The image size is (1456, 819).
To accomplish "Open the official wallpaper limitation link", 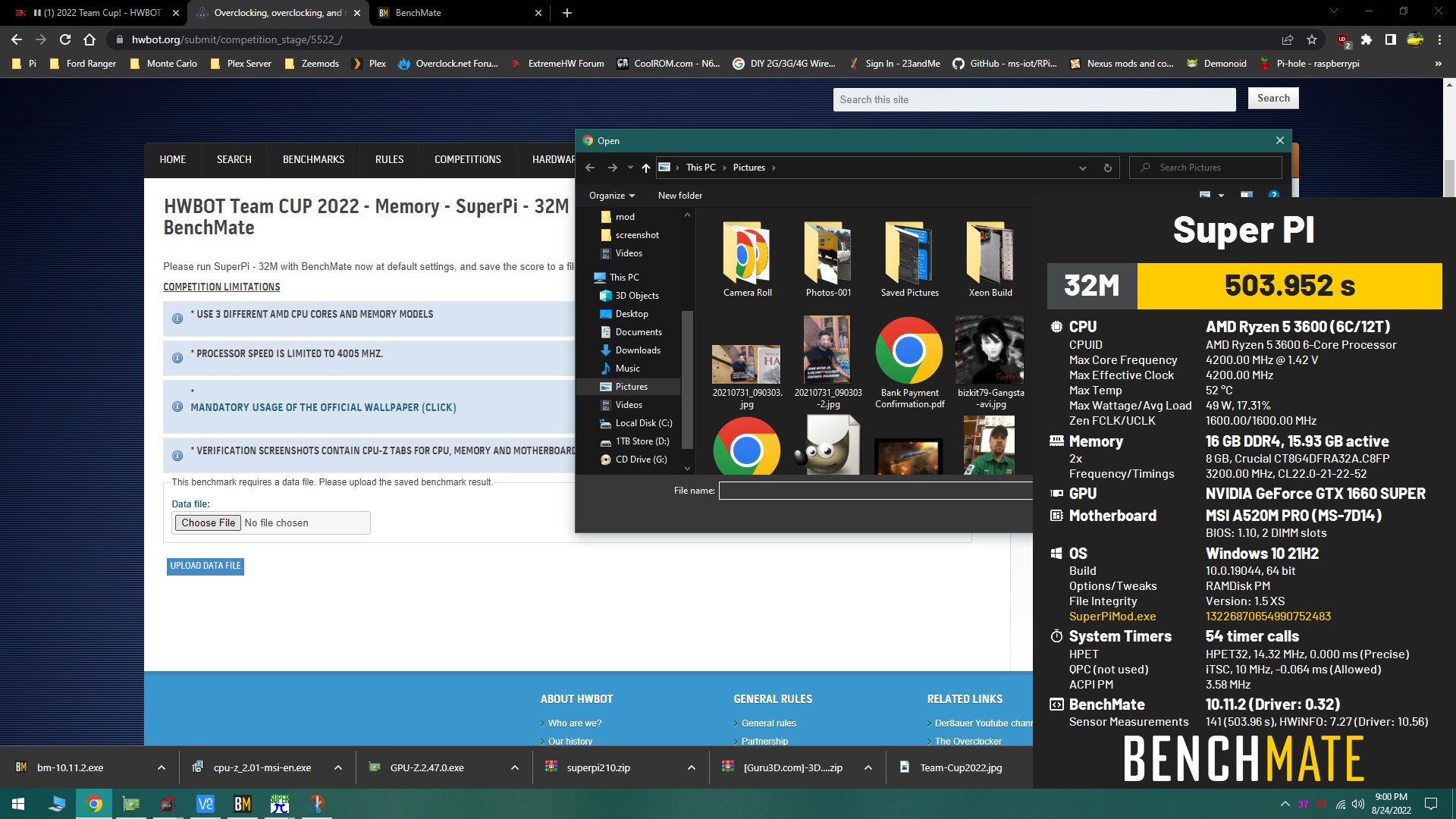I will click(323, 408).
